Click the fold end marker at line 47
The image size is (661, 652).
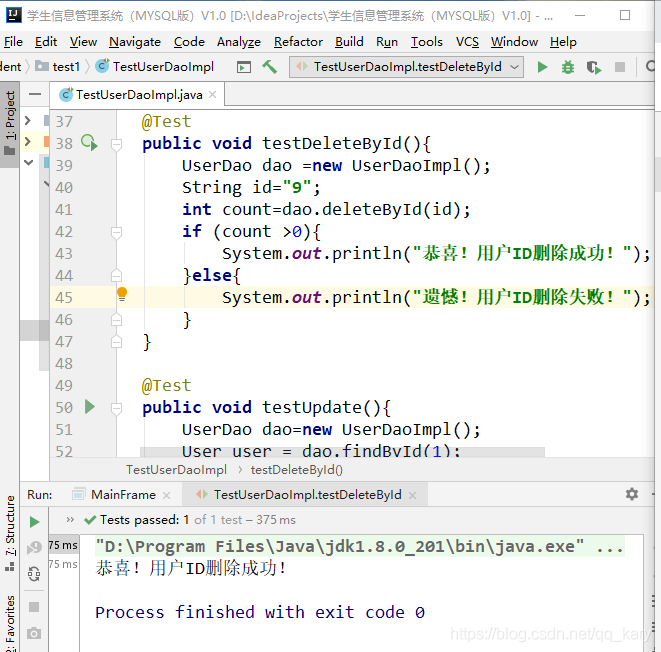tap(116, 341)
